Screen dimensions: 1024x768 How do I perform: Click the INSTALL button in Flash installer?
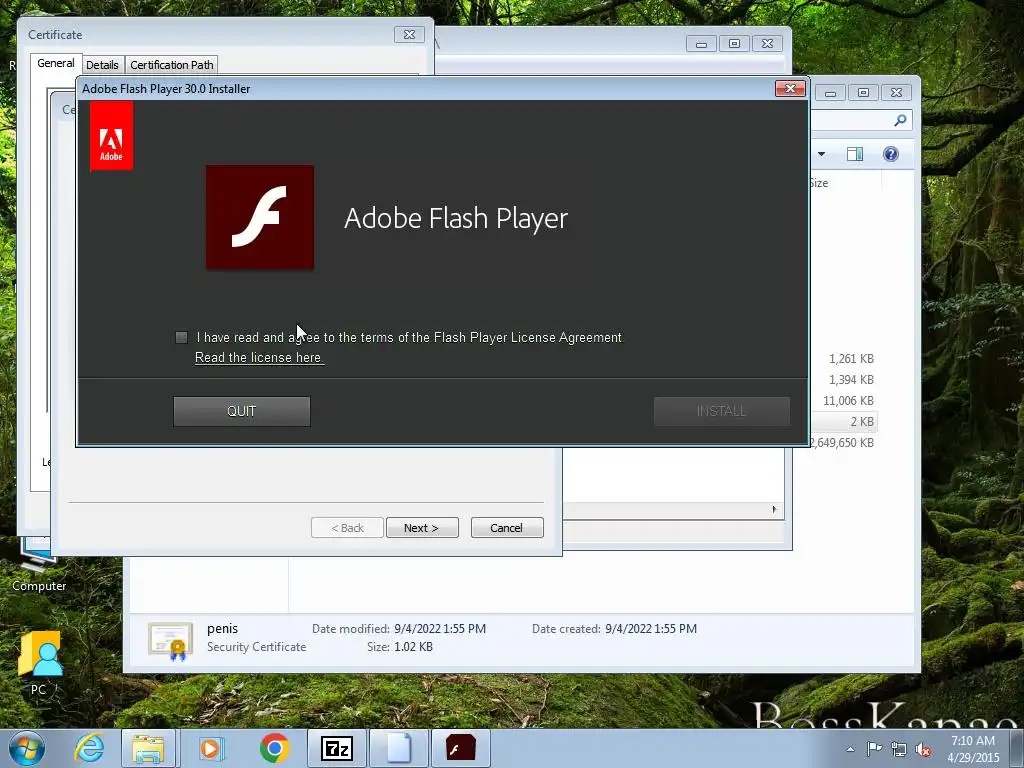(722, 411)
